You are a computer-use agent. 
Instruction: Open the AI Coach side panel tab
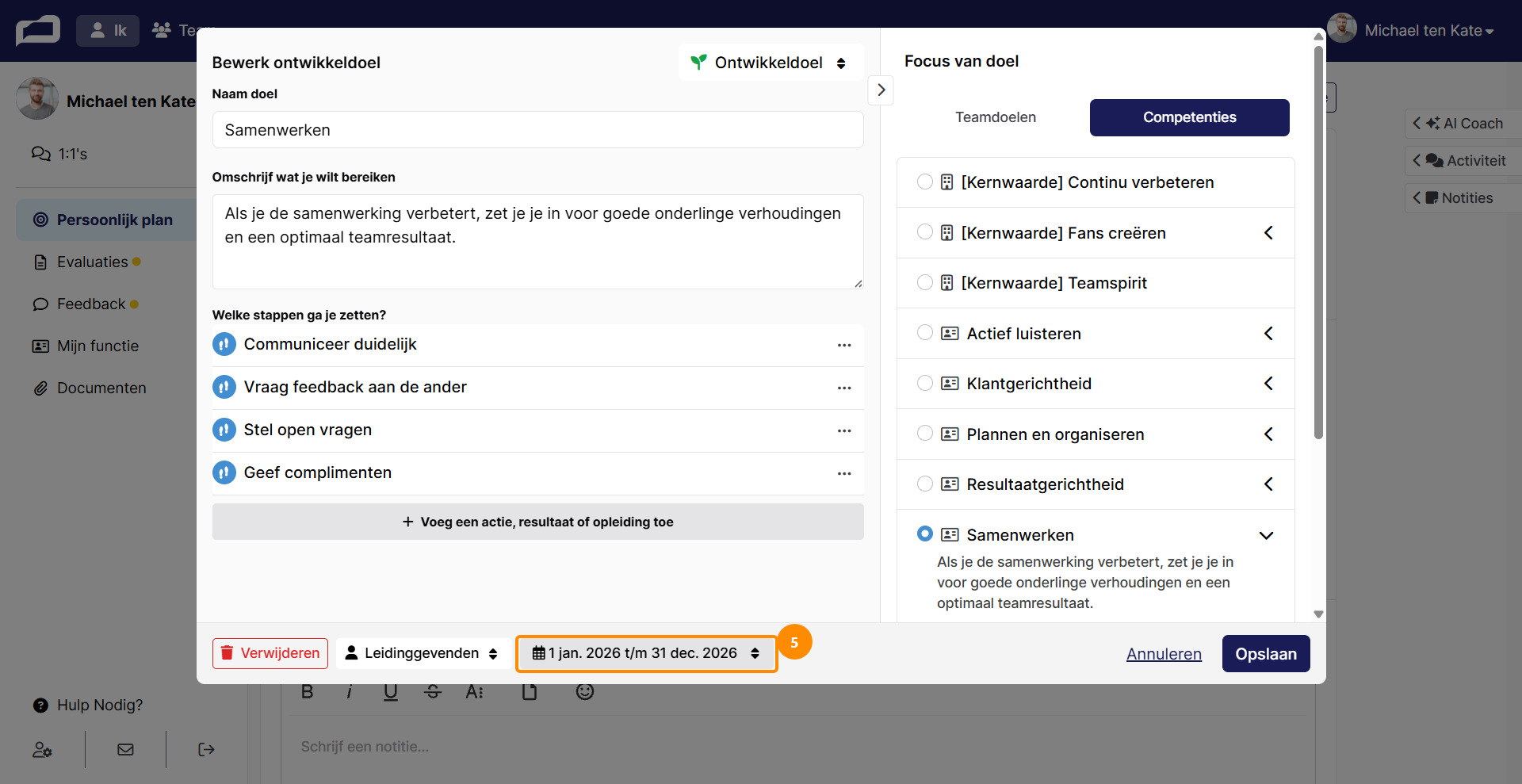1463,123
